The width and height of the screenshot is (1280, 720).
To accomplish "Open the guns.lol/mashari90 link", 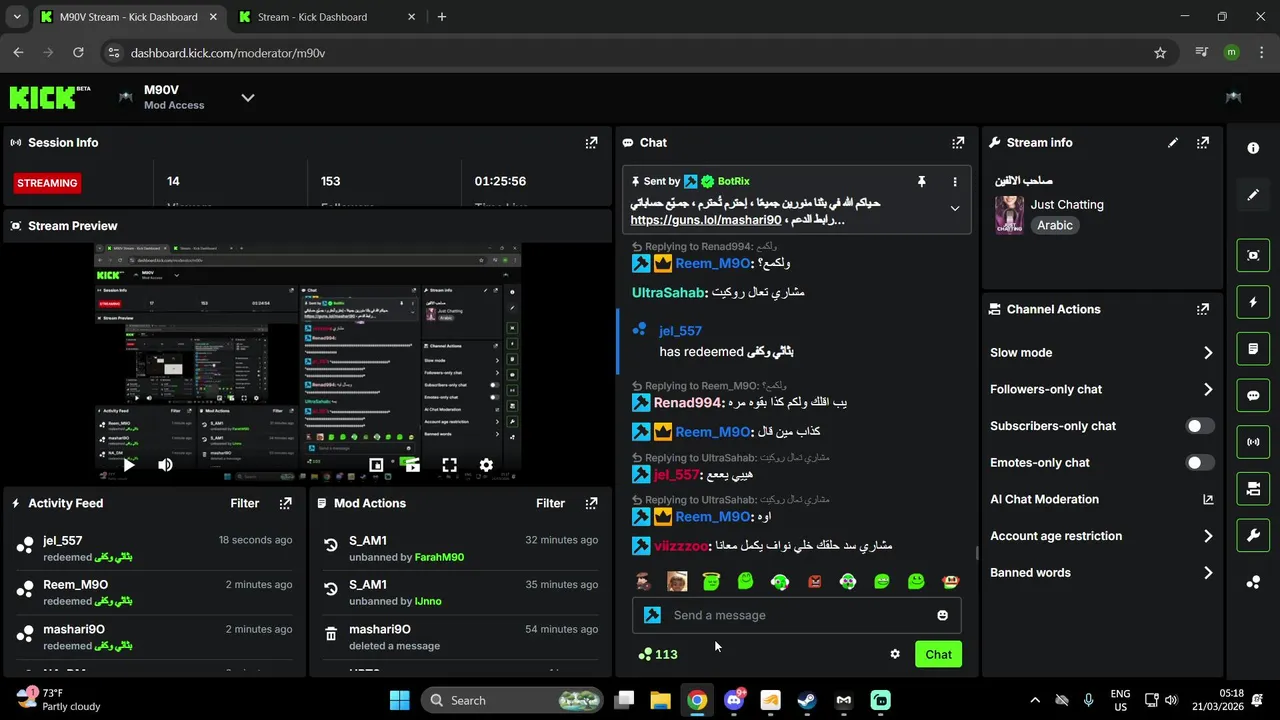I will pyautogui.click(x=706, y=220).
